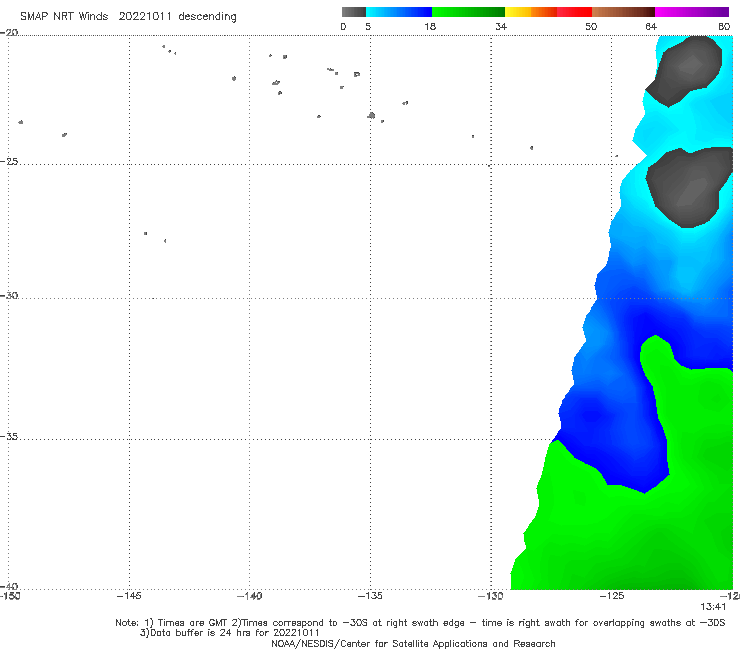Click the word "descending" in the title
Image resolution: width=740 pixels, height=650 pixels.
pos(207,17)
